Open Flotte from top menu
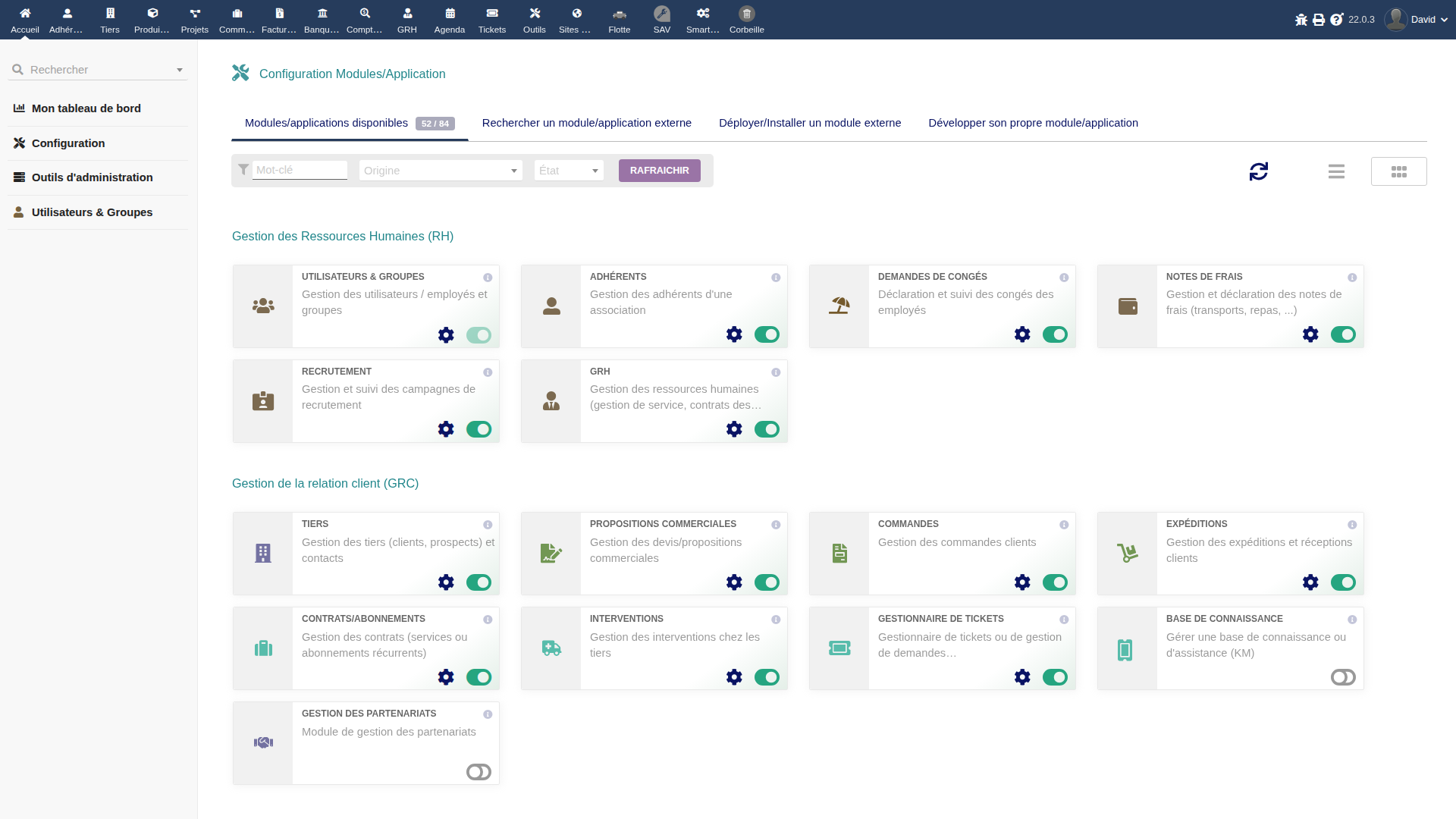The height and width of the screenshot is (819, 1456). [619, 19]
